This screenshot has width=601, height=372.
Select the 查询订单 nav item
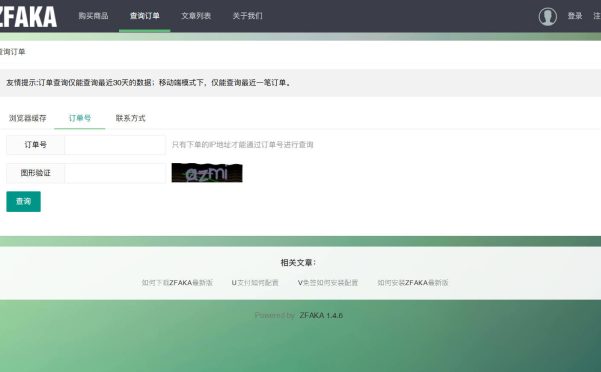click(x=145, y=16)
